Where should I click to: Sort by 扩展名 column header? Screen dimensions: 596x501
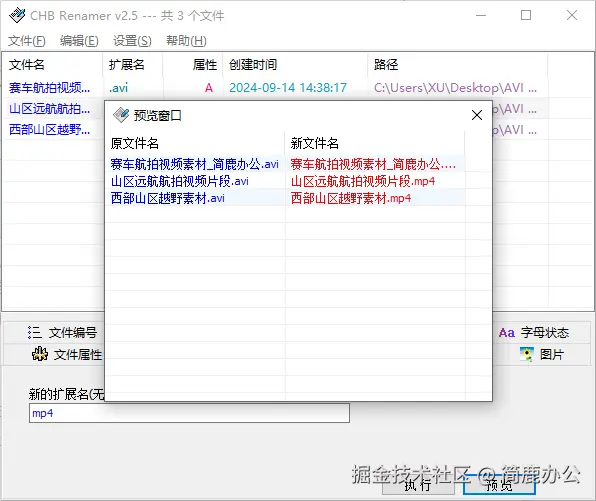click(133, 65)
